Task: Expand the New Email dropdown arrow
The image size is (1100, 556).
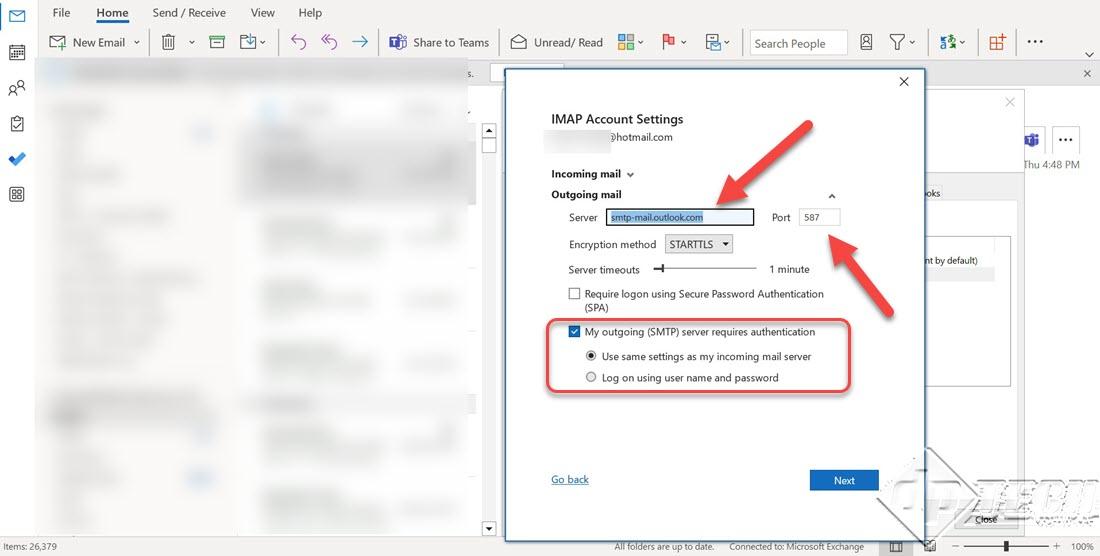Action: 137,43
